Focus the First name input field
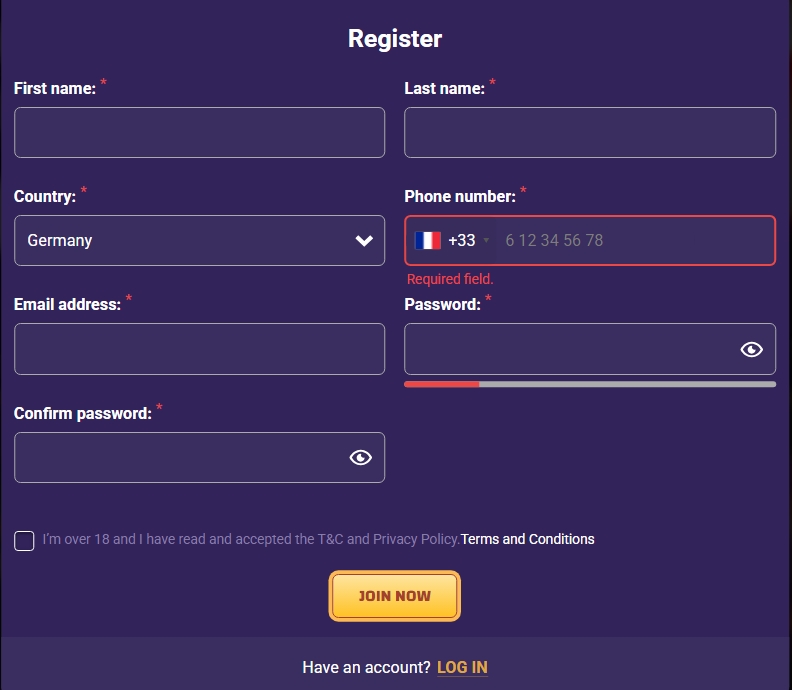The height and width of the screenshot is (690, 792). (199, 133)
